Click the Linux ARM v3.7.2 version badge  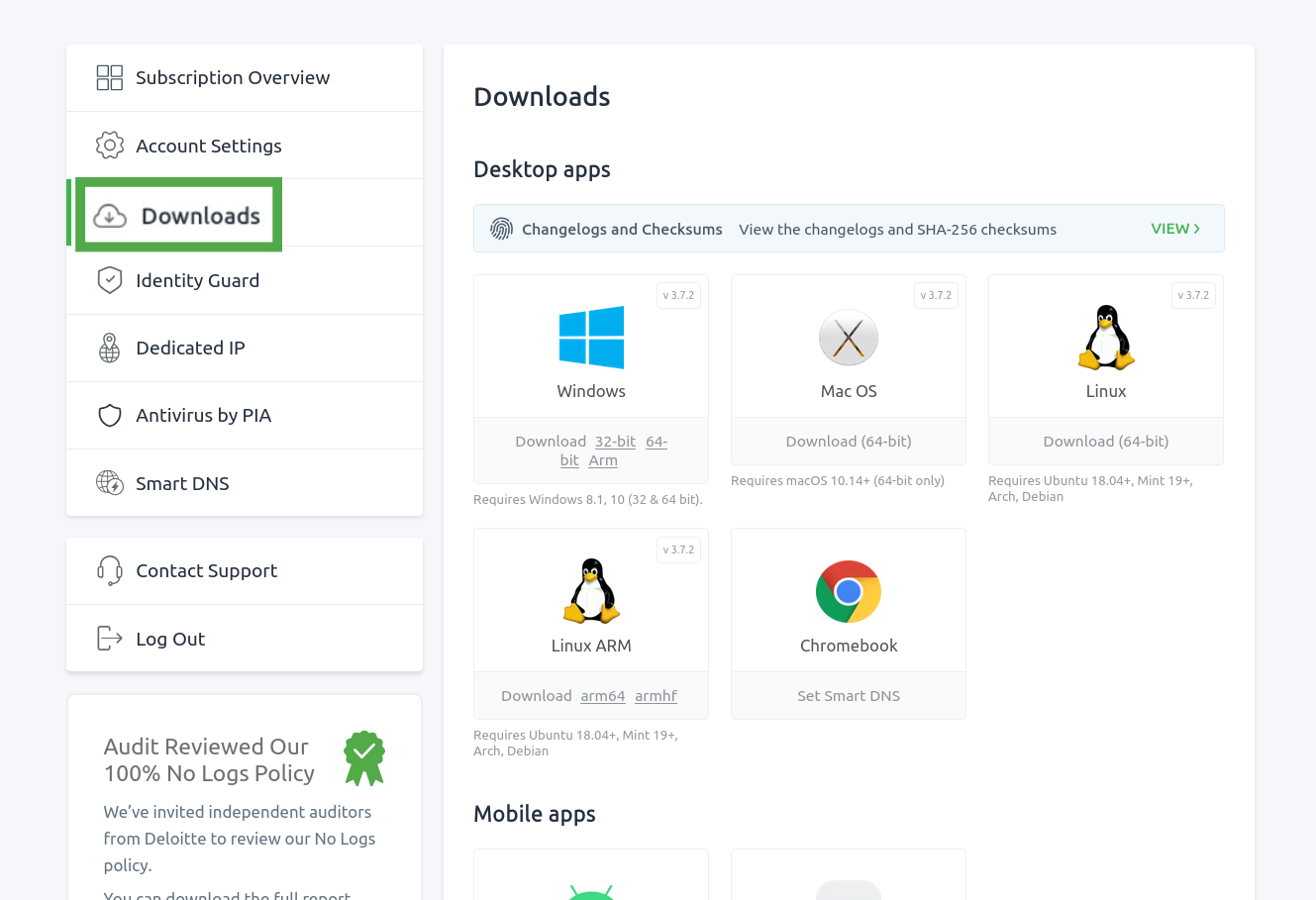coord(679,550)
